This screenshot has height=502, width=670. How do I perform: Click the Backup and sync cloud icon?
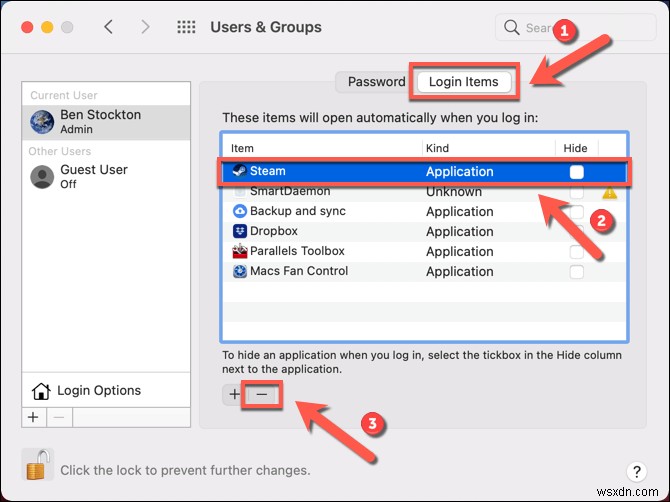coord(240,211)
